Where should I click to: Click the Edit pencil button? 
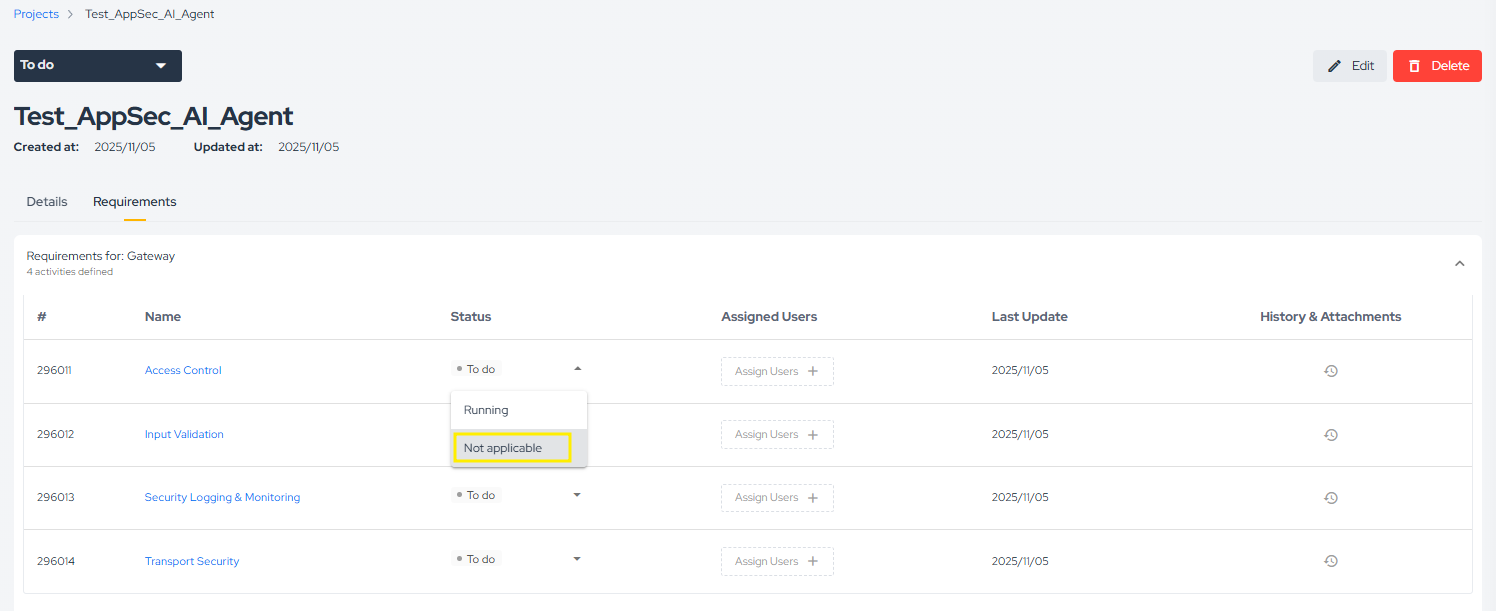[1349, 66]
